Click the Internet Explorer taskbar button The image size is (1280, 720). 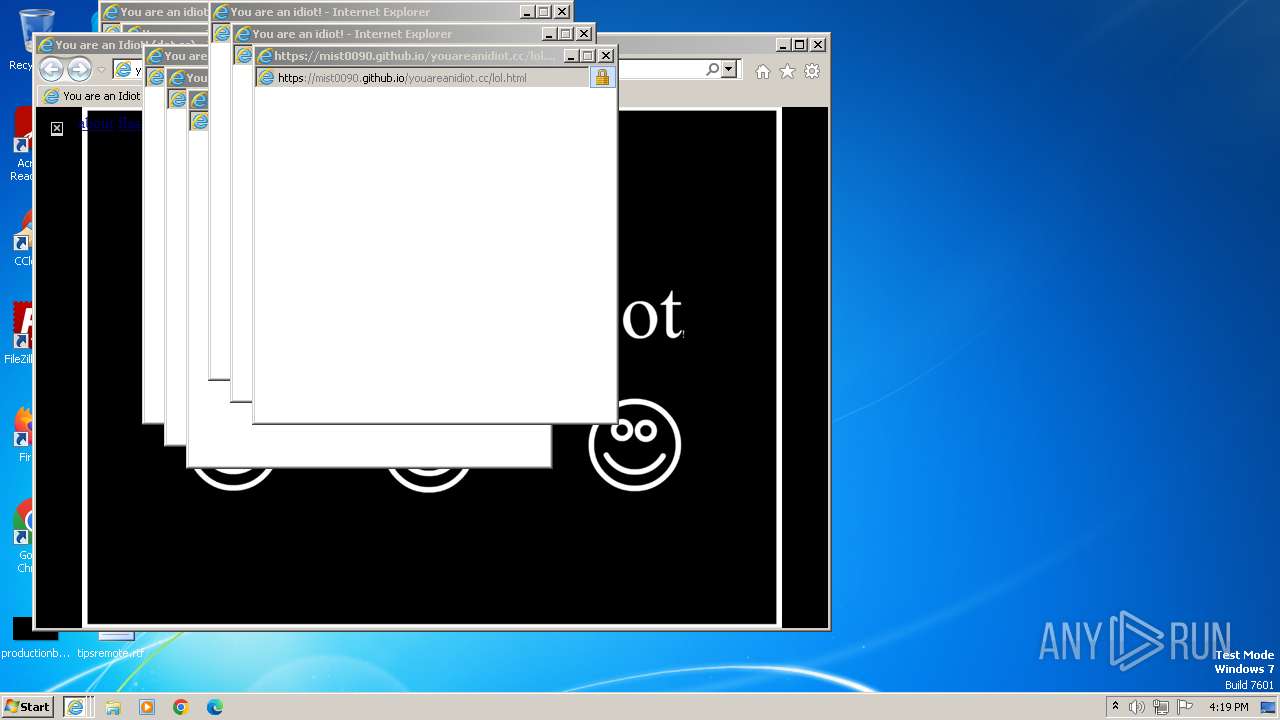[x=75, y=707]
